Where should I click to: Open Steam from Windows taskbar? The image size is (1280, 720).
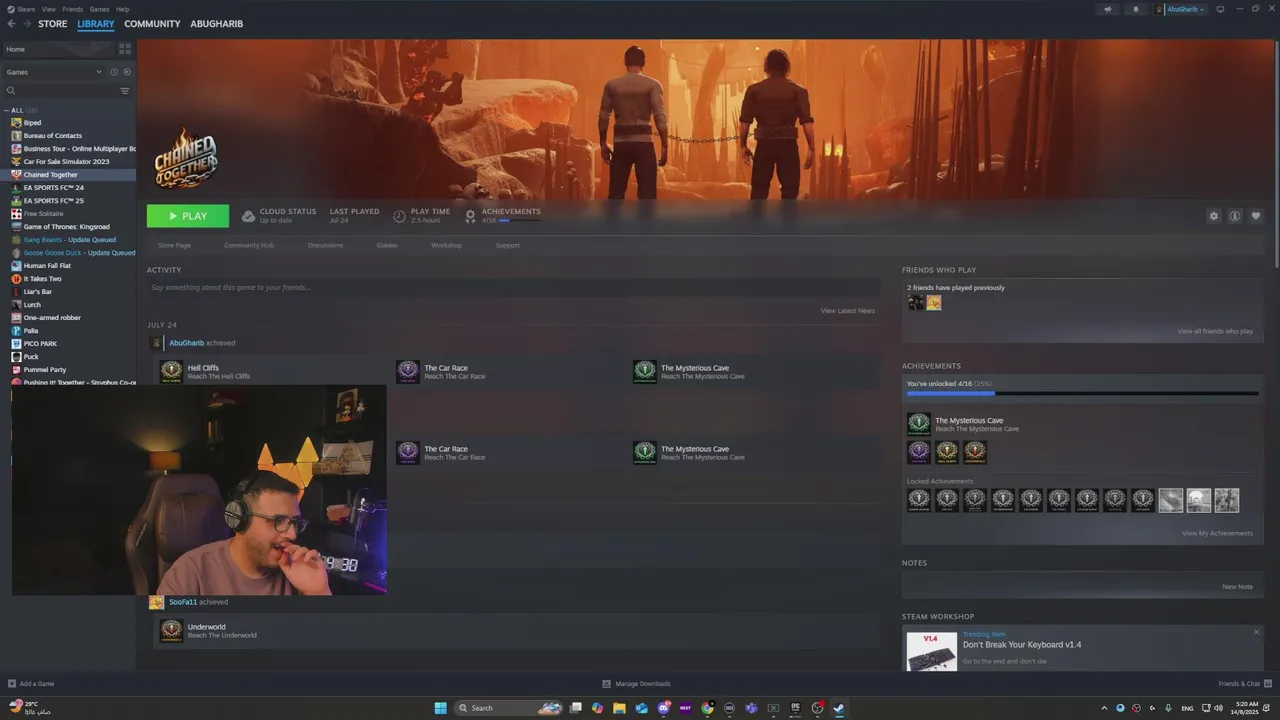tap(839, 708)
